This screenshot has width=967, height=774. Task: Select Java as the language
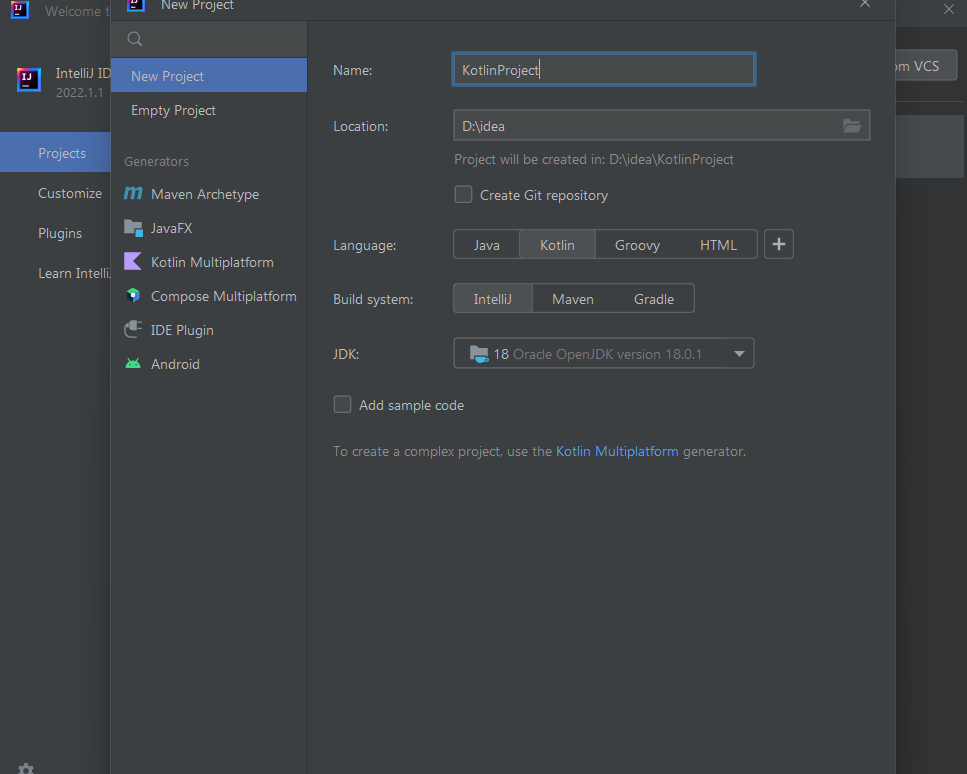487,245
